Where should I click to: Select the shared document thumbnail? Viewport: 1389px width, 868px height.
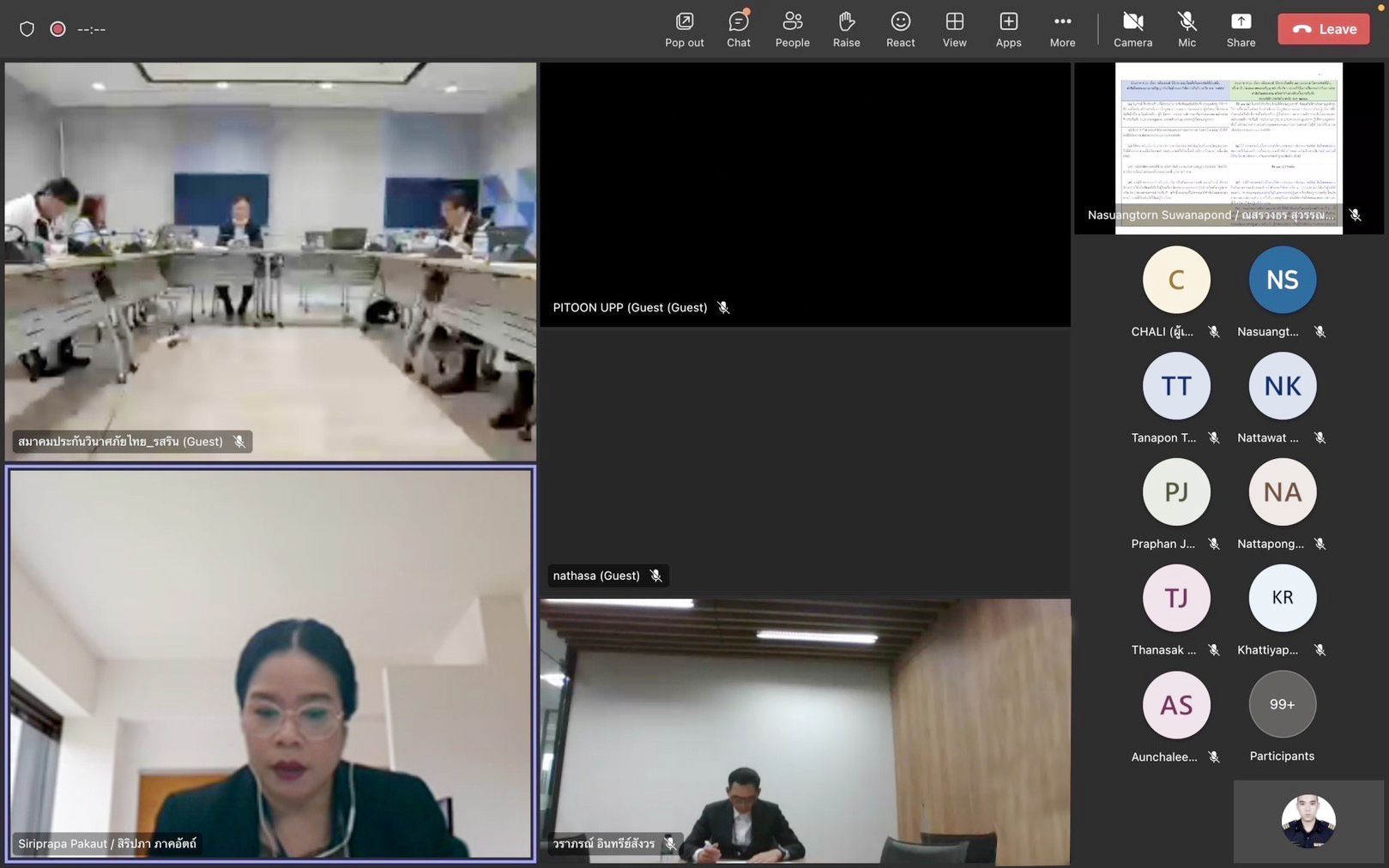1229,148
